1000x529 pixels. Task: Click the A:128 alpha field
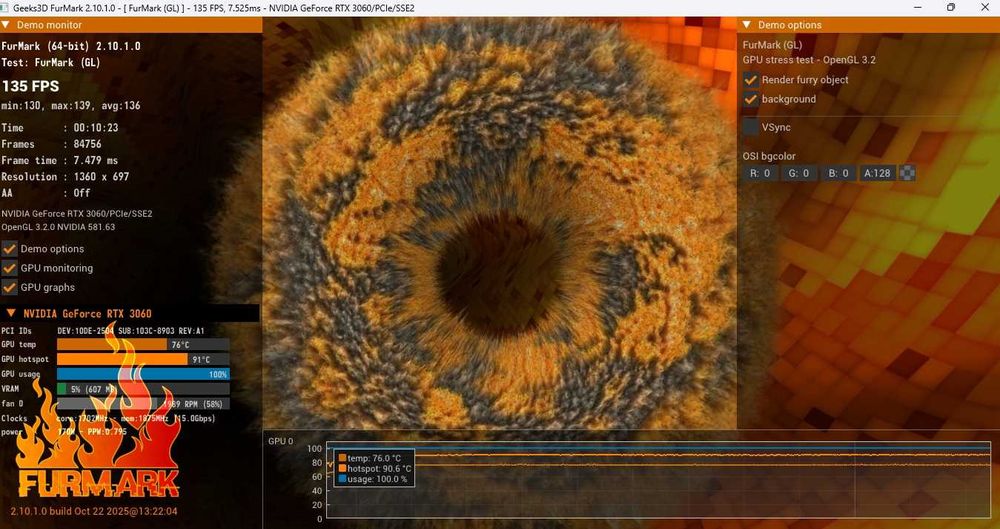tap(877, 173)
